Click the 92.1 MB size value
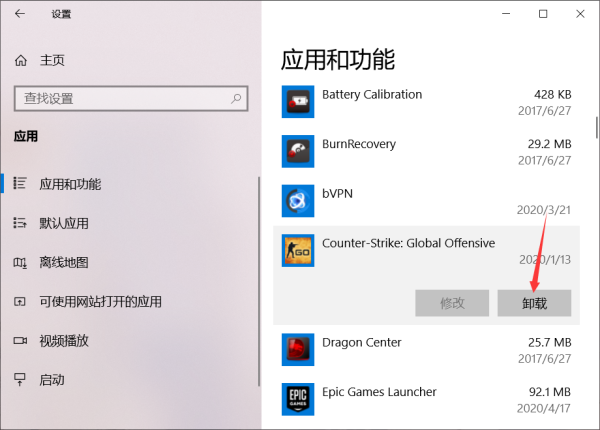This screenshot has height=430, width=600. pyautogui.click(x=549, y=392)
